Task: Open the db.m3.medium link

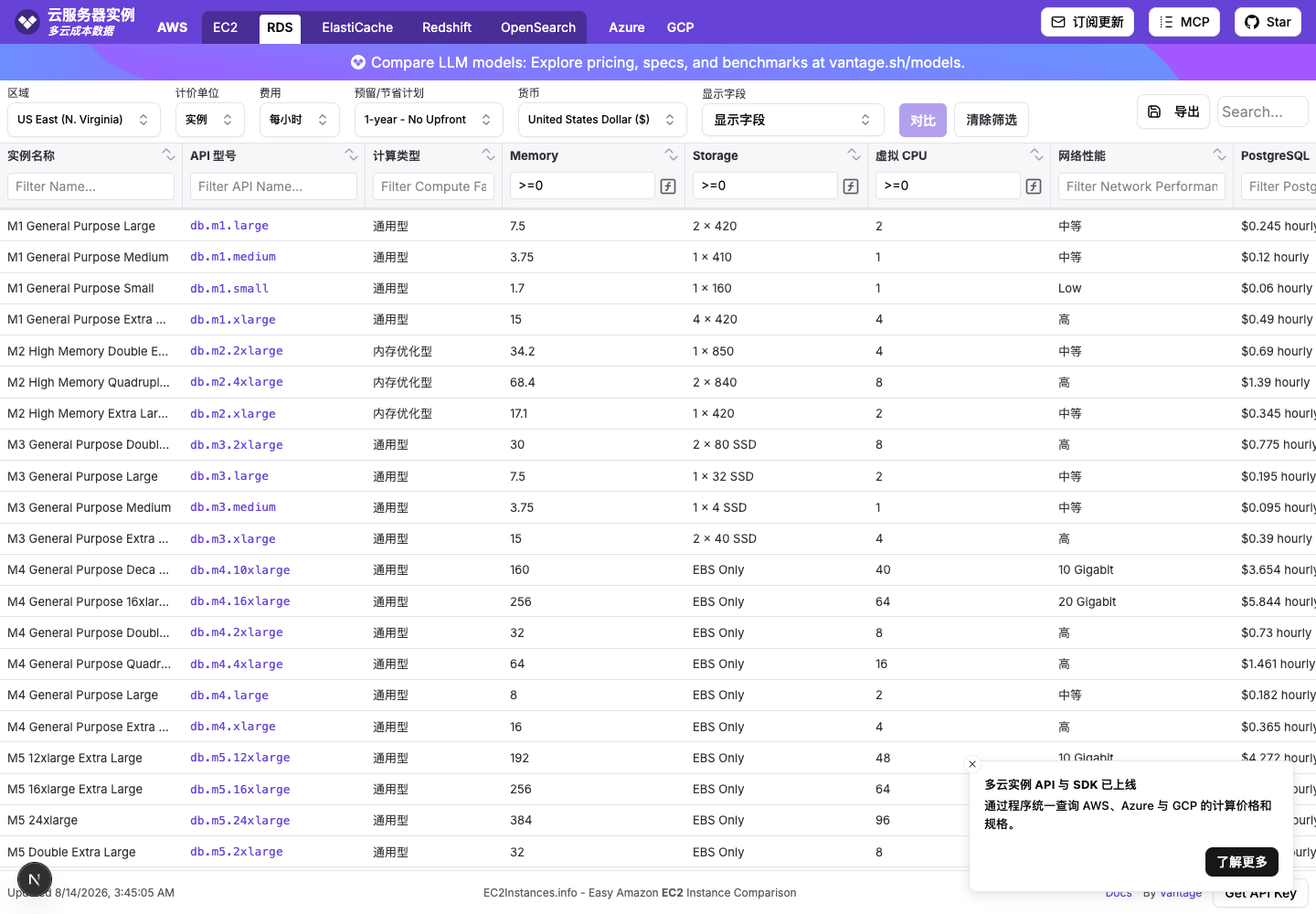Action: (233, 507)
